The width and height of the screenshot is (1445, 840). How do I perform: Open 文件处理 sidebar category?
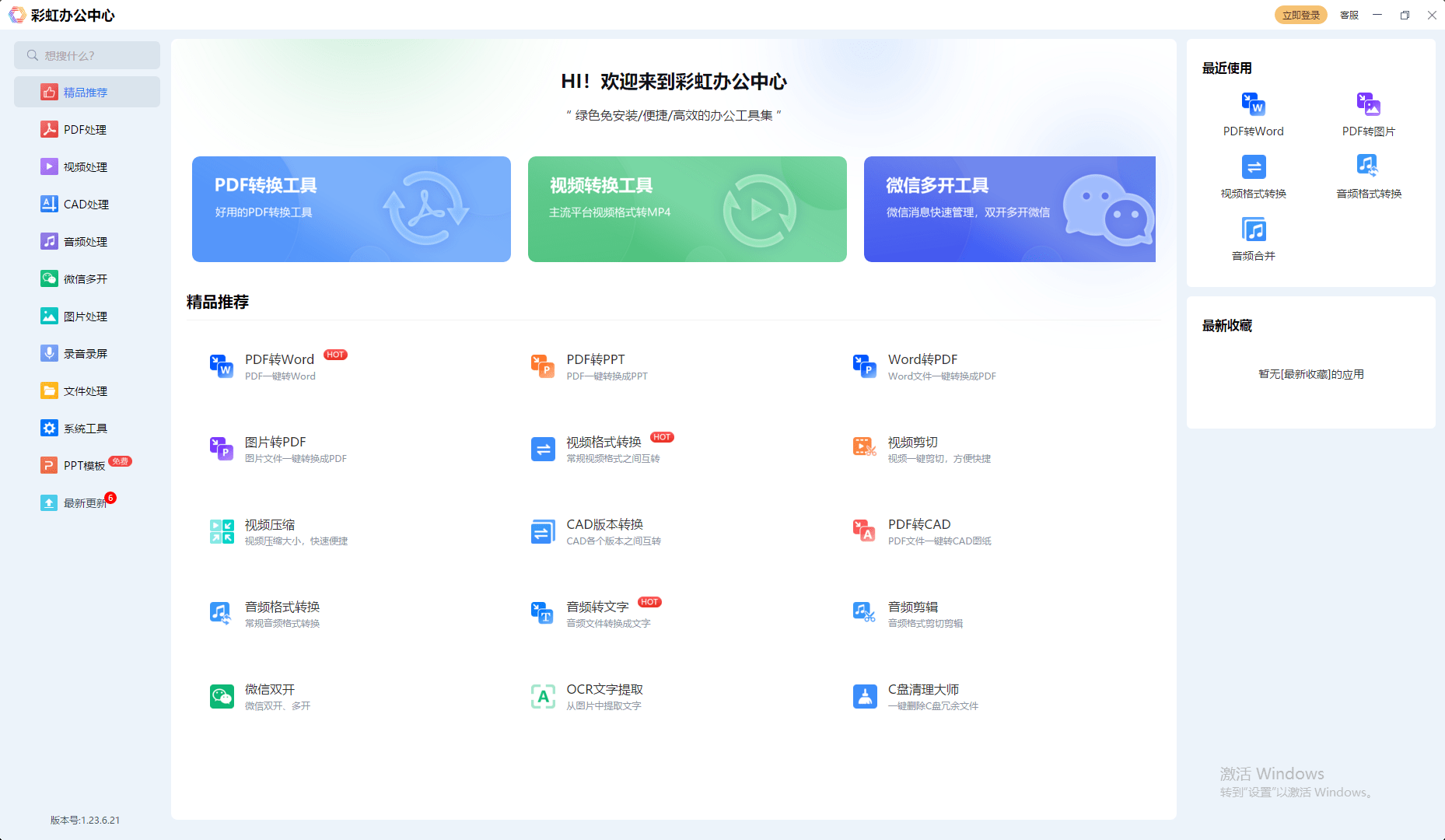[87, 390]
